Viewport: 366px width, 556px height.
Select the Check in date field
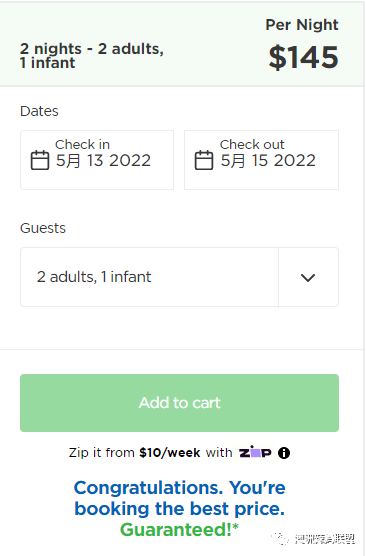pos(97,160)
